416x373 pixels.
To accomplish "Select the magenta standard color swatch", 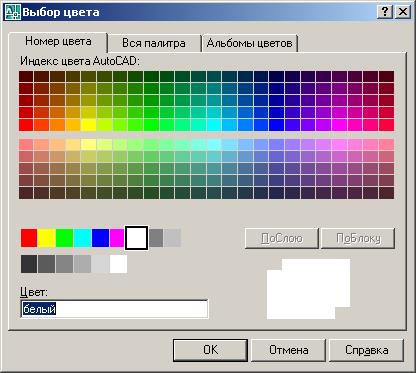I will (x=117, y=238).
